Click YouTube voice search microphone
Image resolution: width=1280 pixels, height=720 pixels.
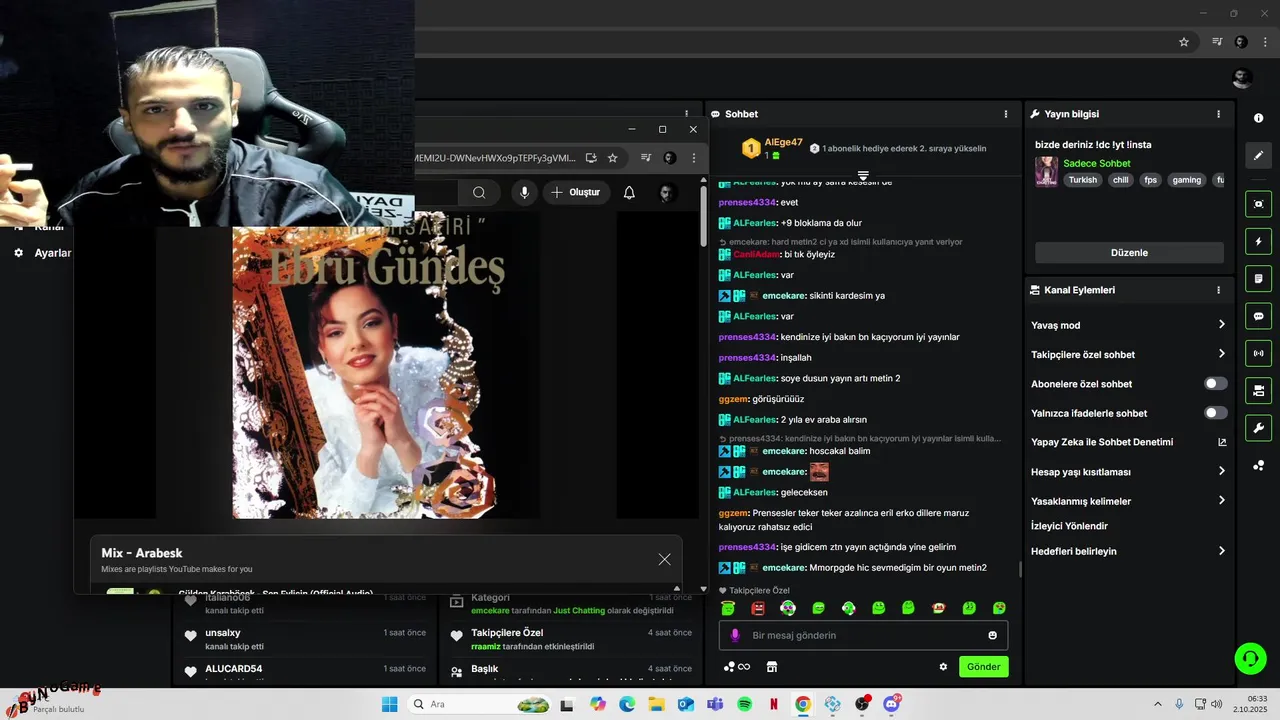pyautogui.click(x=524, y=193)
